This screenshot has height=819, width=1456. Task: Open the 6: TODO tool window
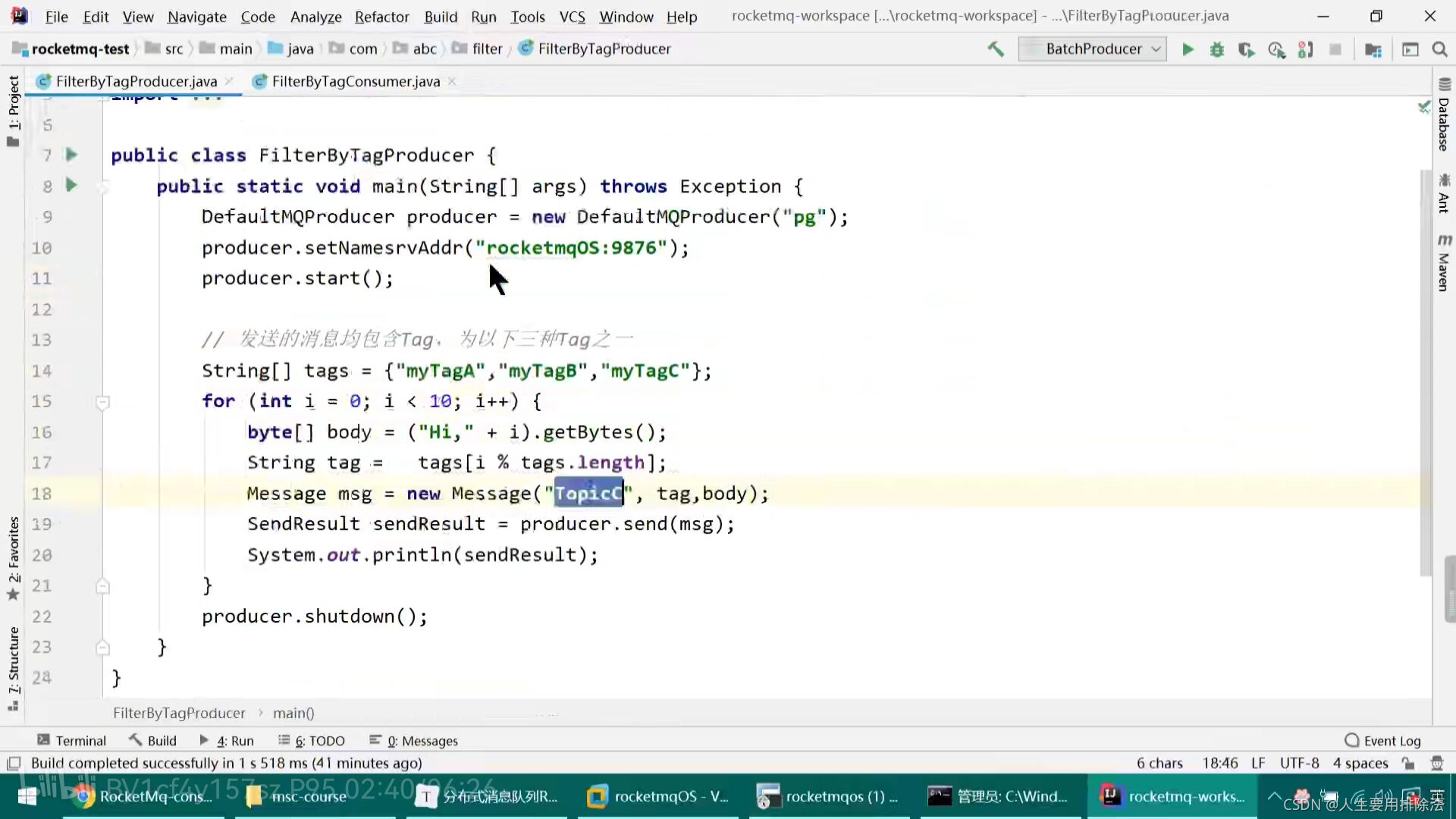(312, 741)
